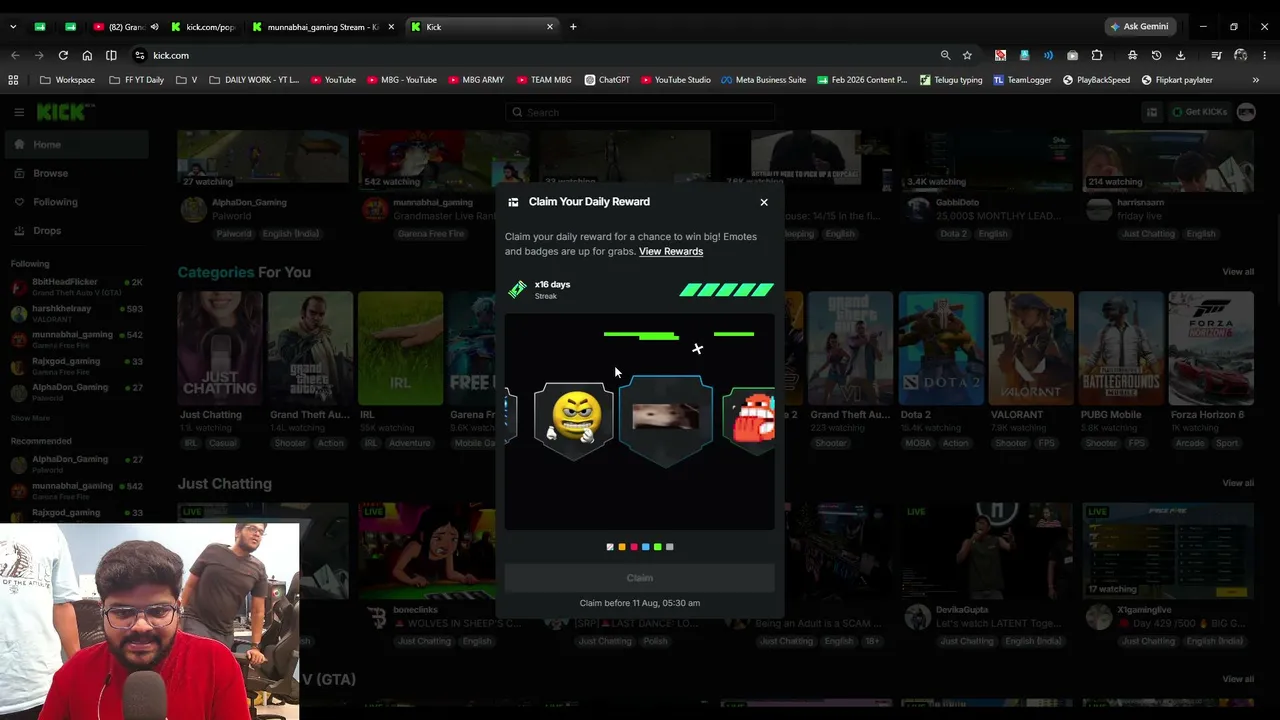Reload the current page
1280x720 pixels.
pyautogui.click(x=63, y=55)
